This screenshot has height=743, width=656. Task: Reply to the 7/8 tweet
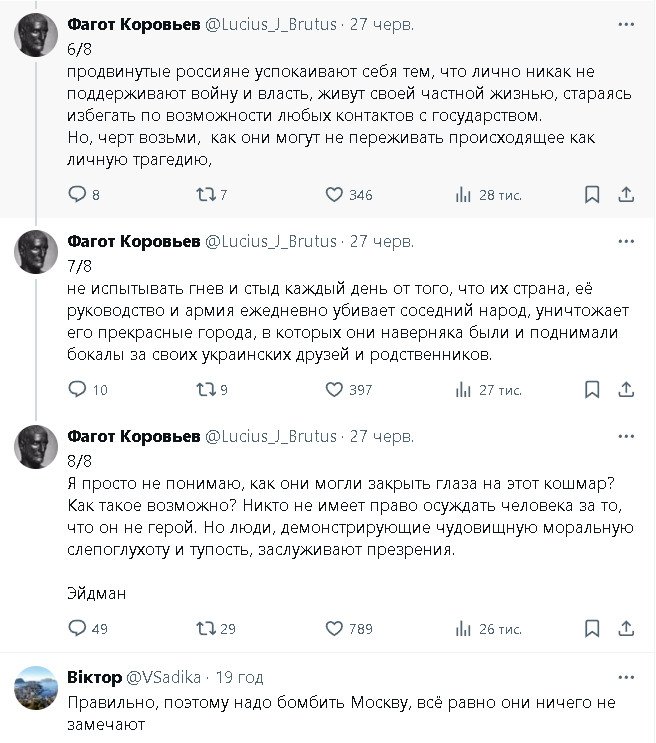[x=77, y=390]
